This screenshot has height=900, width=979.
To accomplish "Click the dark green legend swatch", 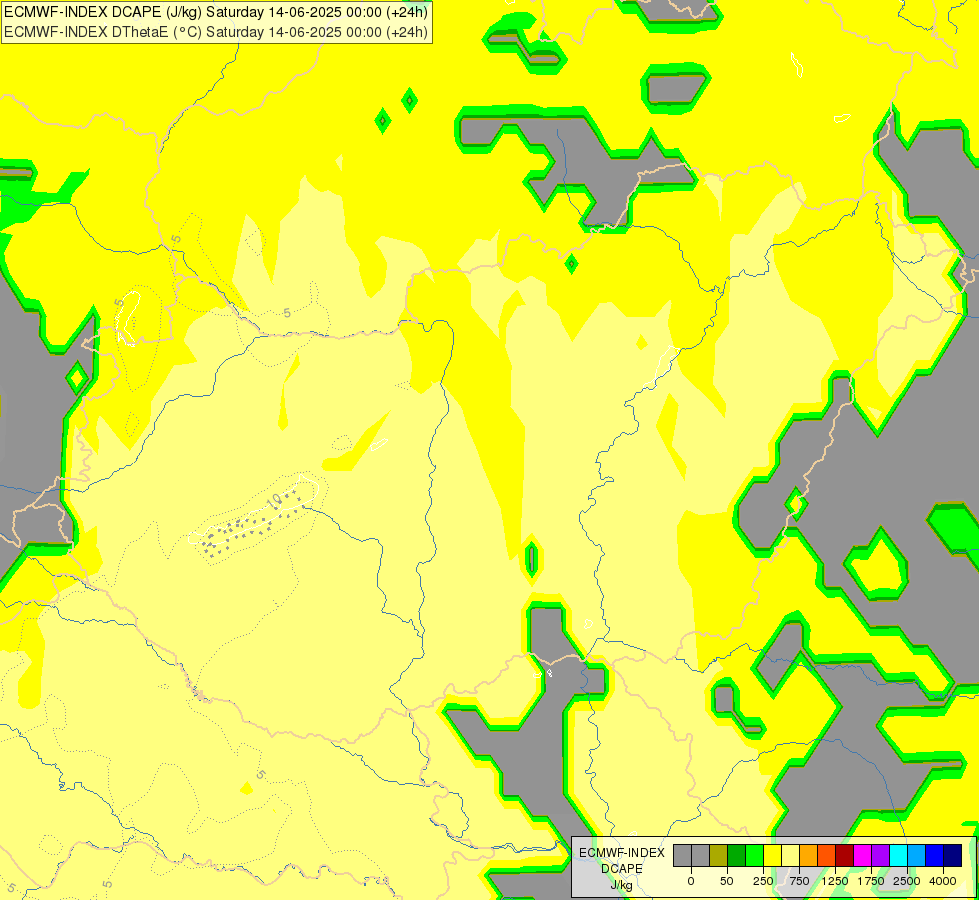I will (x=737, y=856).
